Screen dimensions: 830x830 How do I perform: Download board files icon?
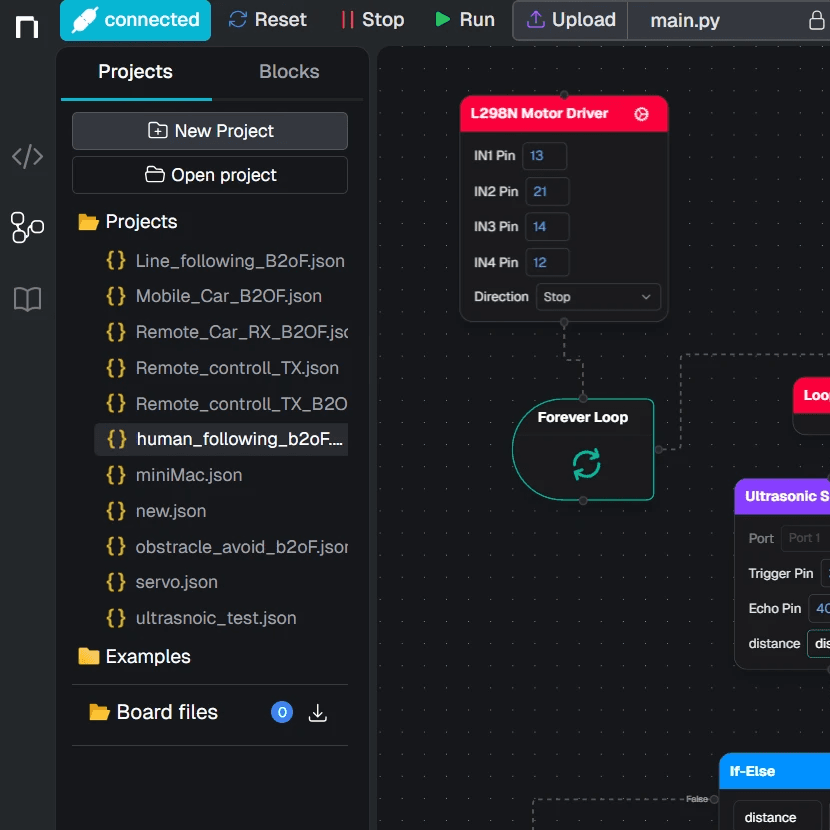tap(318, 713)
